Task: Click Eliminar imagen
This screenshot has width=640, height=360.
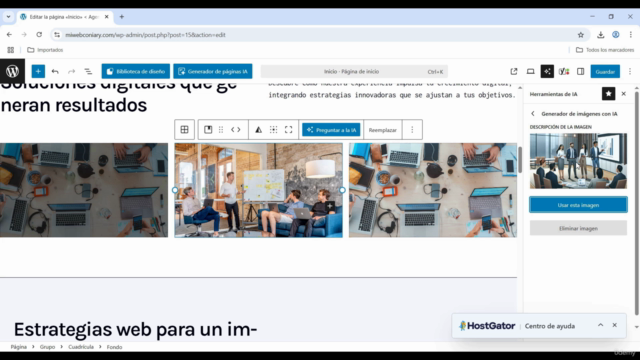Action: coord(578,228)
